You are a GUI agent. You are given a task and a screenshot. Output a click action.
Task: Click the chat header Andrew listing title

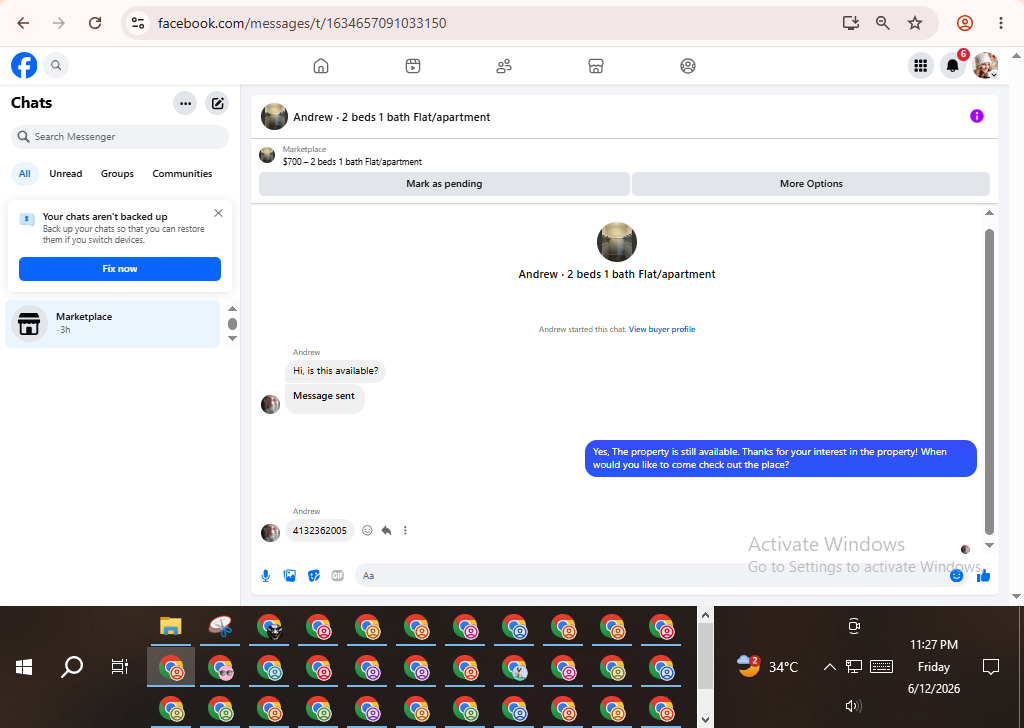pyautogui.click(x=392, y=118)
